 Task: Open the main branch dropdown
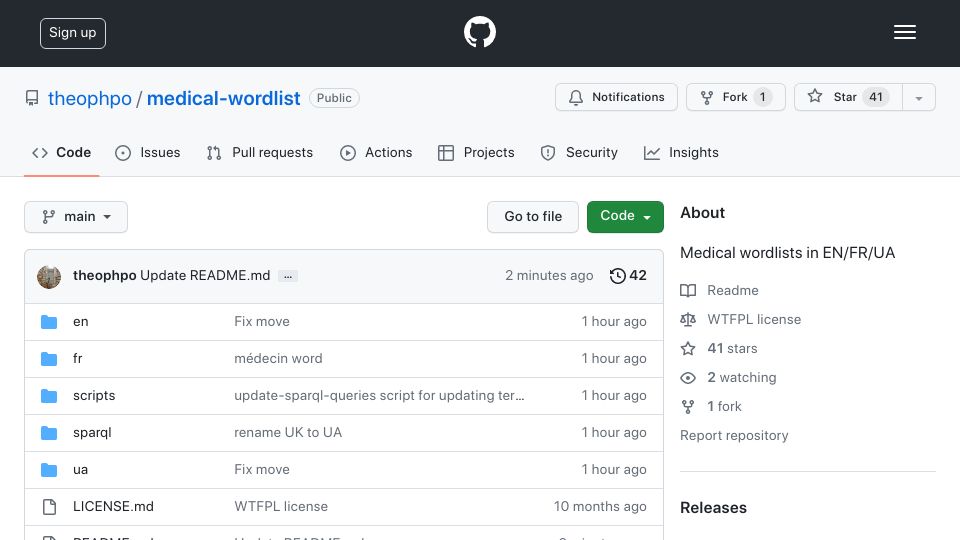(x=76, y=217)
